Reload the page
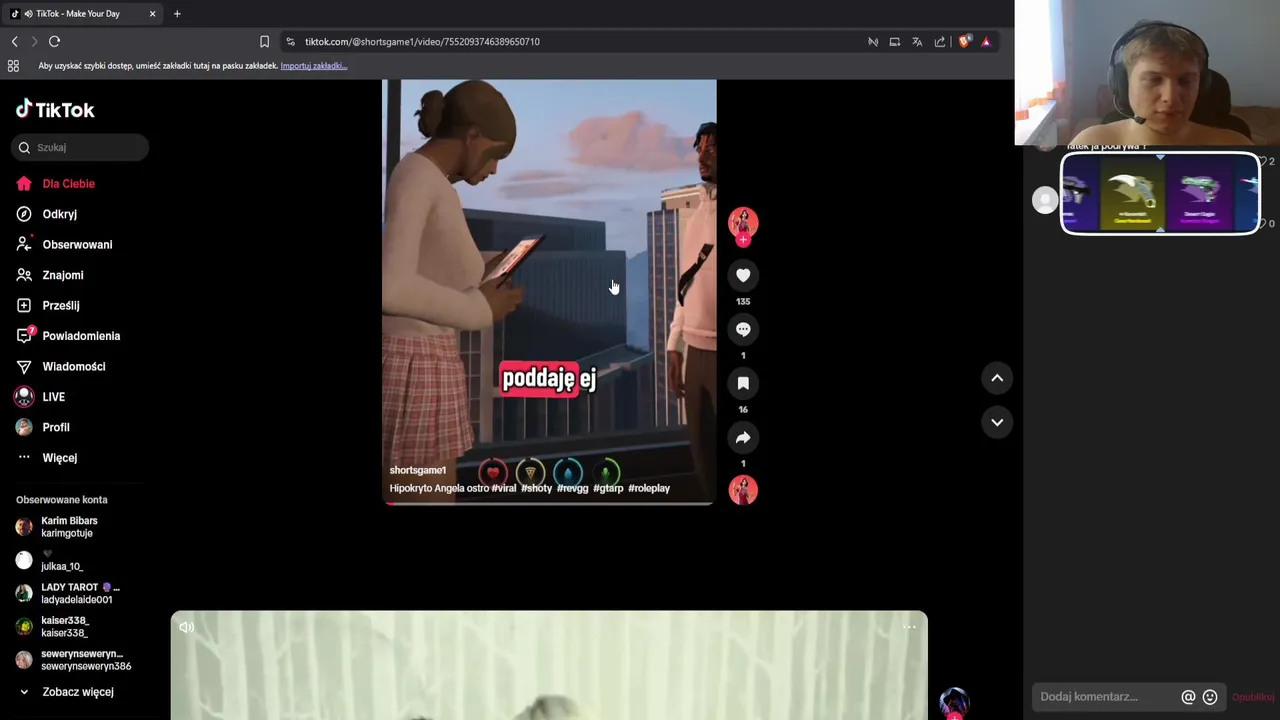The height and width of the screenshot is (720, 1280). (54, 41)
